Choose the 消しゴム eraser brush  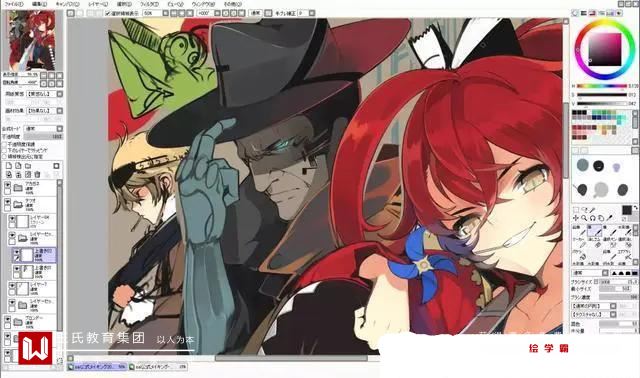[x=595, y=242]
